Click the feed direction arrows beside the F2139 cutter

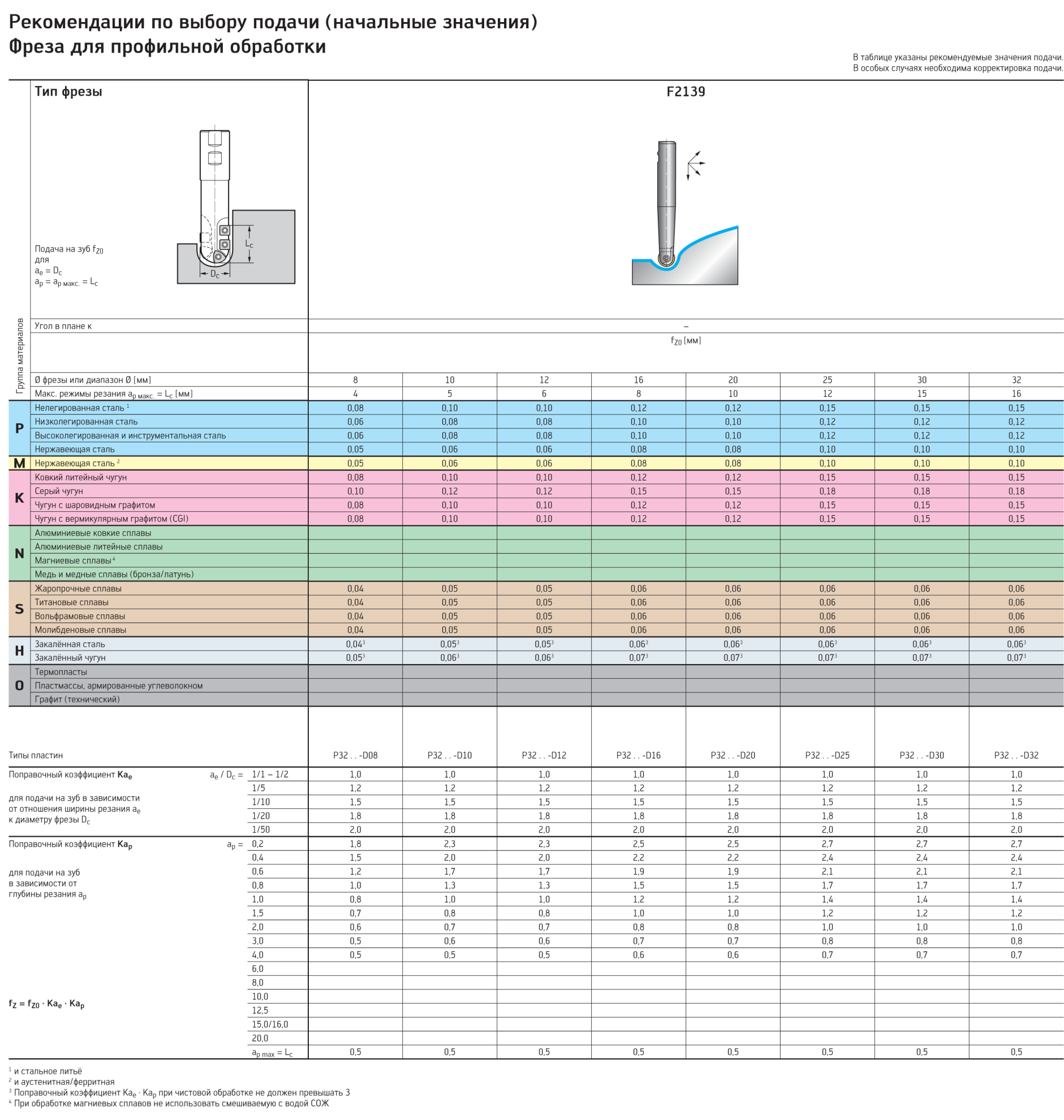click(695, 165)
